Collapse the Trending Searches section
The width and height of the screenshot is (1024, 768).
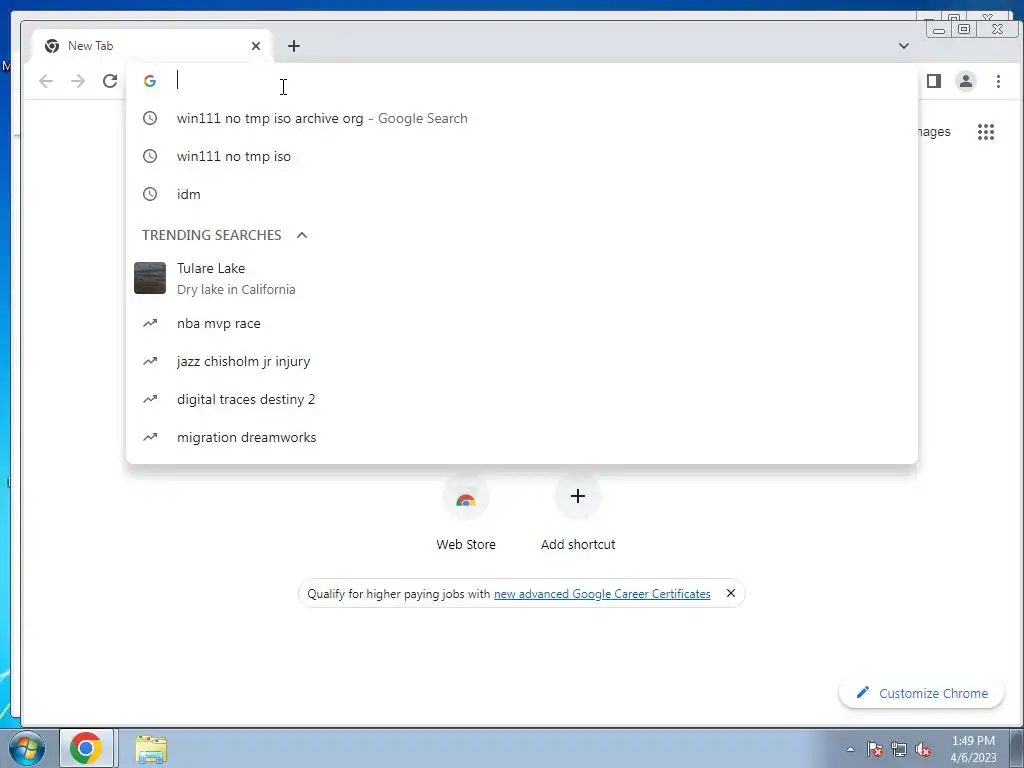(x=302, y=235)
